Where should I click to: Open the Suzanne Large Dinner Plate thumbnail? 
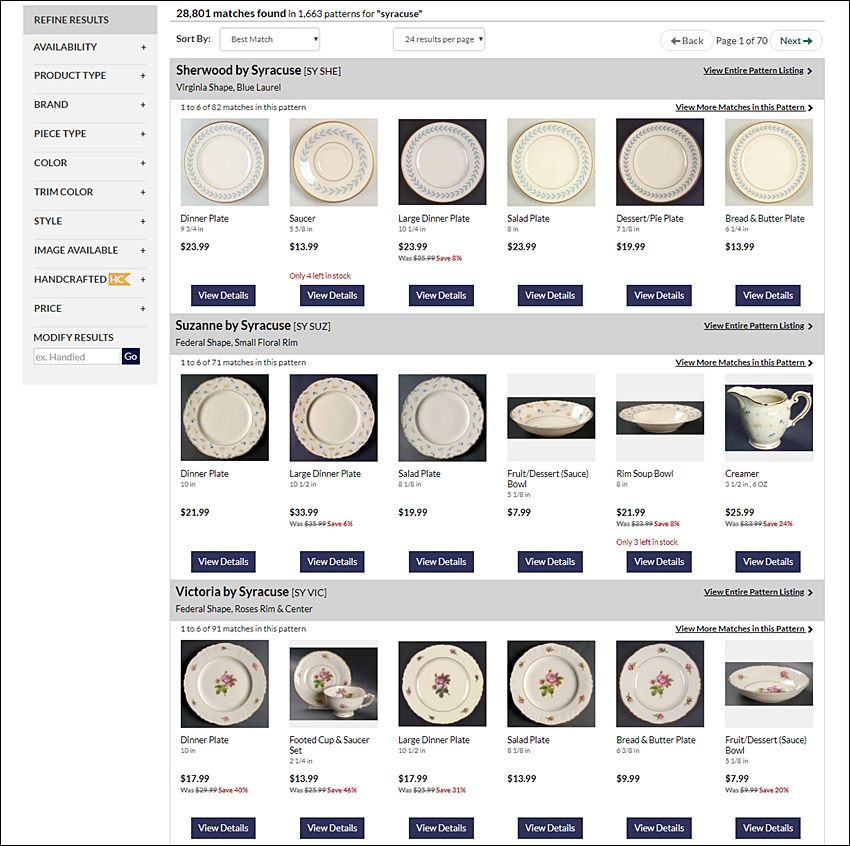click(333, 418)
